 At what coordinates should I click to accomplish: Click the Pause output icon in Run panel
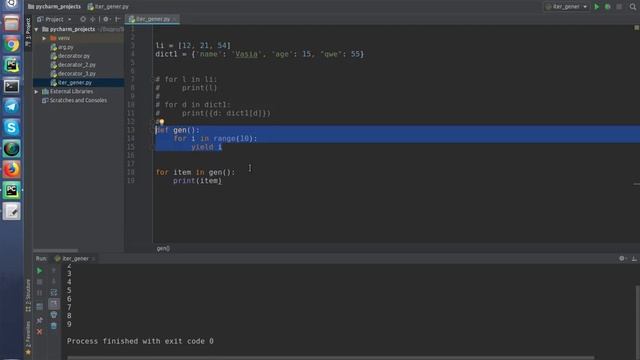(40, 293)
